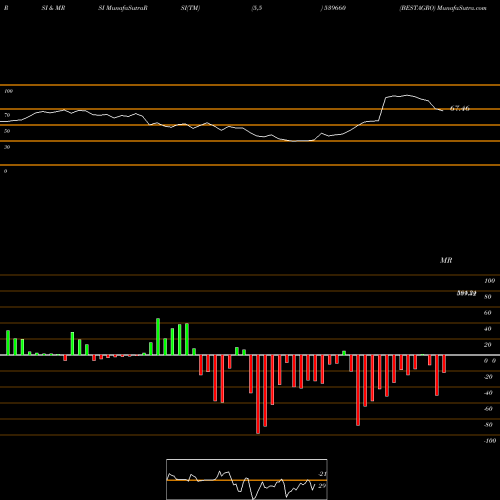Click the MR axis label -80
Viewport: 500px width, 500px height.
coord(488,425)
